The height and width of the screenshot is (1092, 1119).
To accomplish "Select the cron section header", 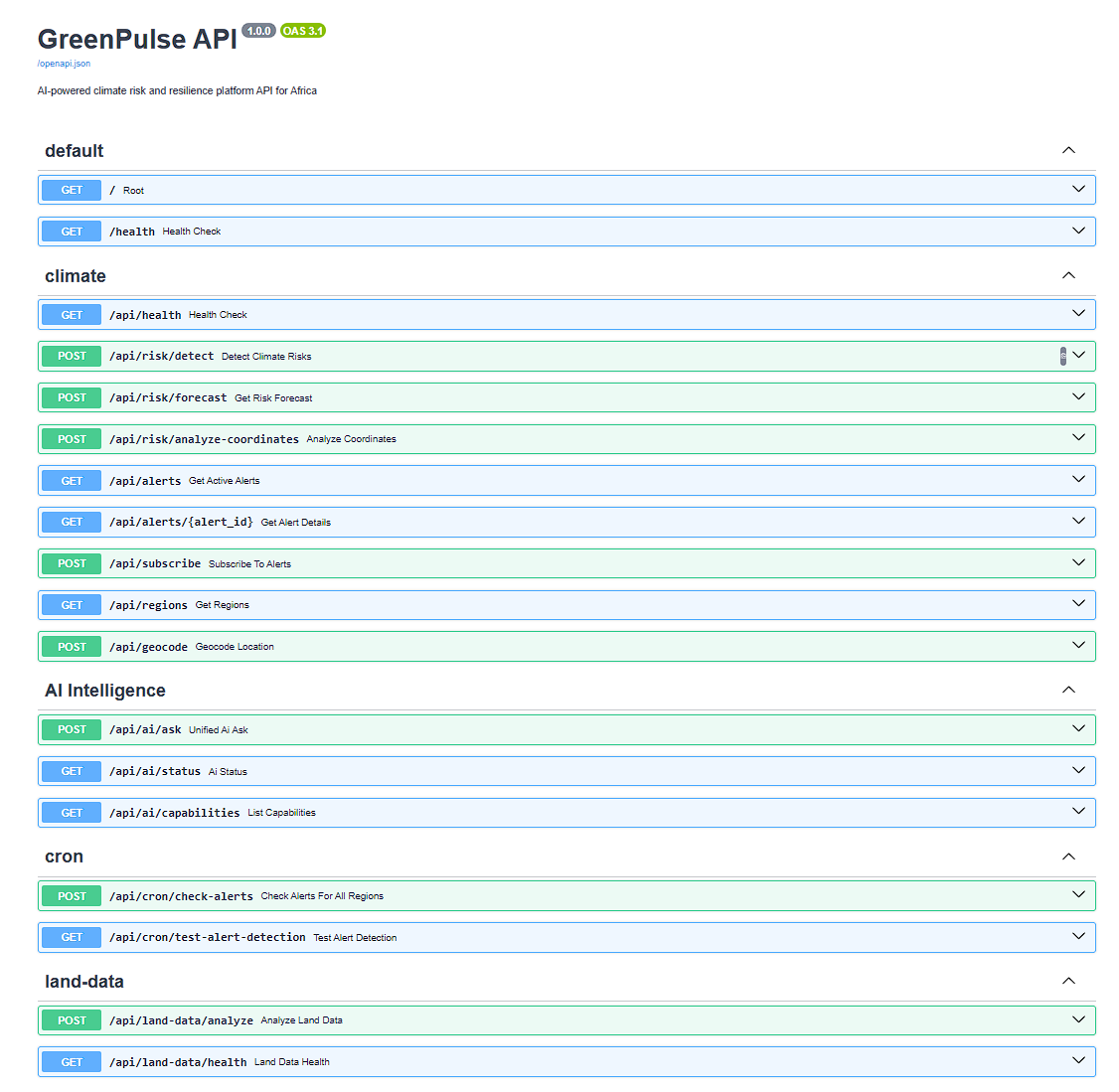I will [x=64, y=856].
